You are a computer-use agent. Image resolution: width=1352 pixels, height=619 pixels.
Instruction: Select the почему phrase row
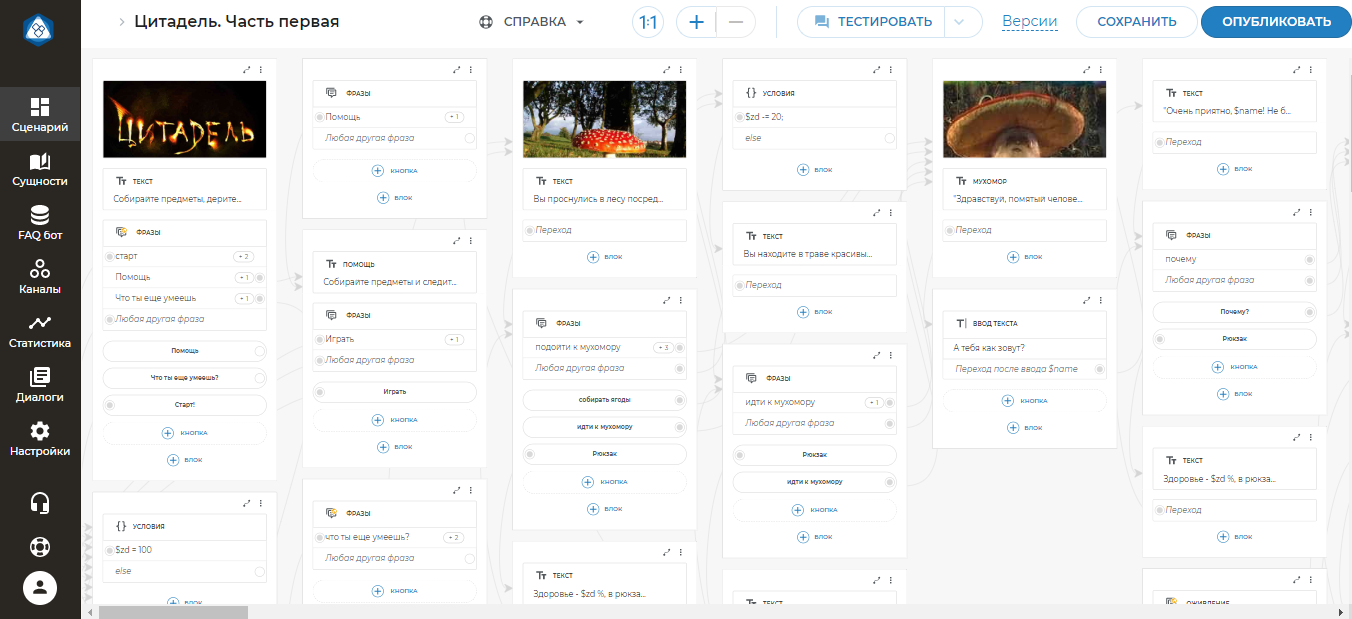tap(1234, 260)
